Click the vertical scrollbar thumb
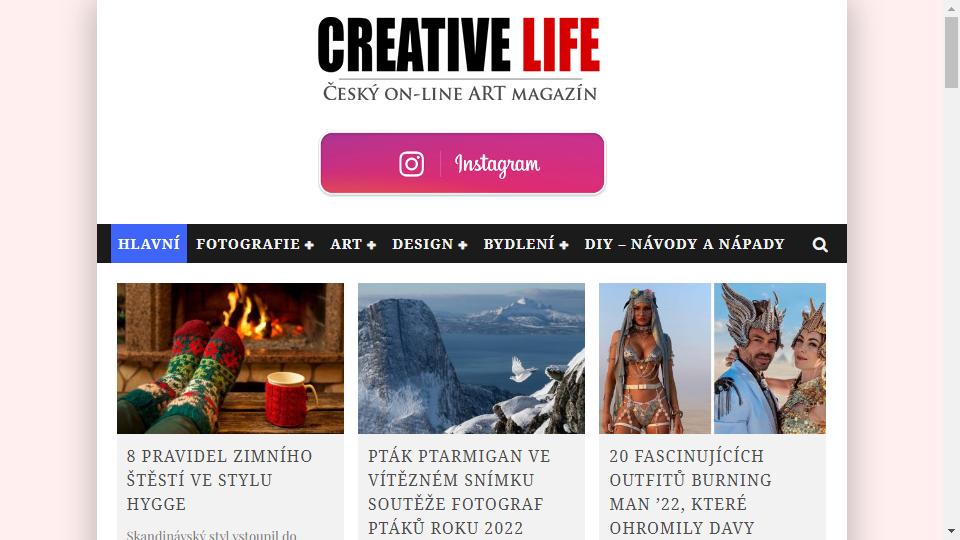Viewport: 960px width, 540px height. coord(951,53)
